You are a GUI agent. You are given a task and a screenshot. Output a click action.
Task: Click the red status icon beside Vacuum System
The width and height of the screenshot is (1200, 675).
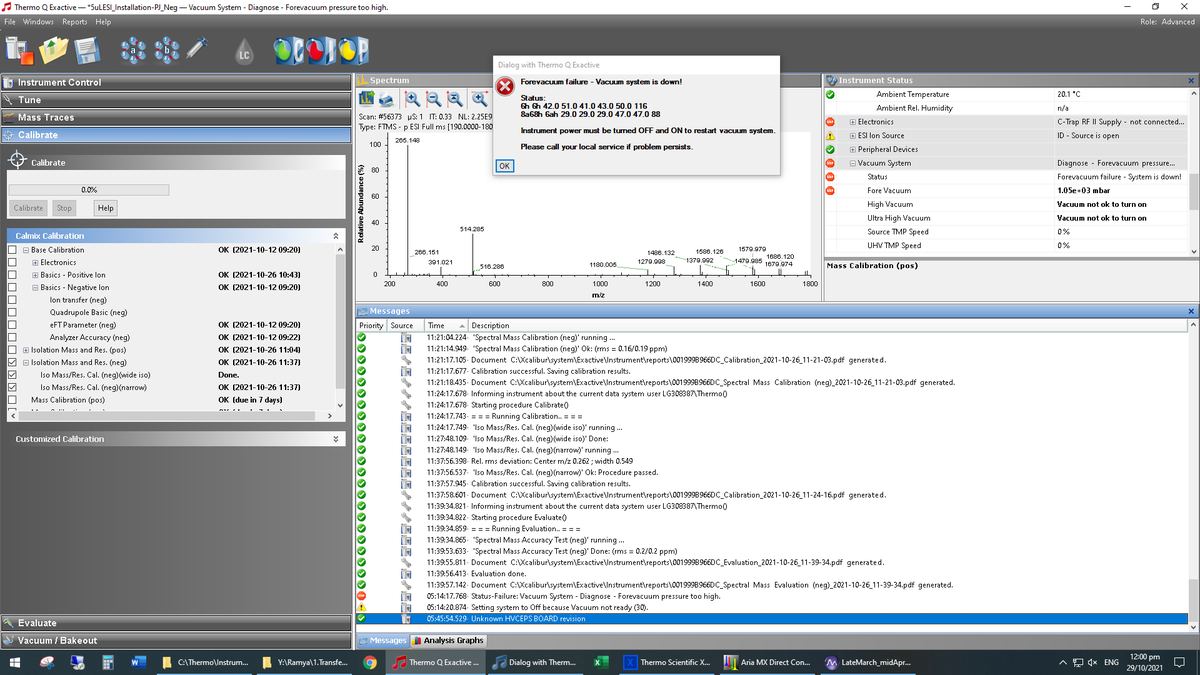(830, 163)
